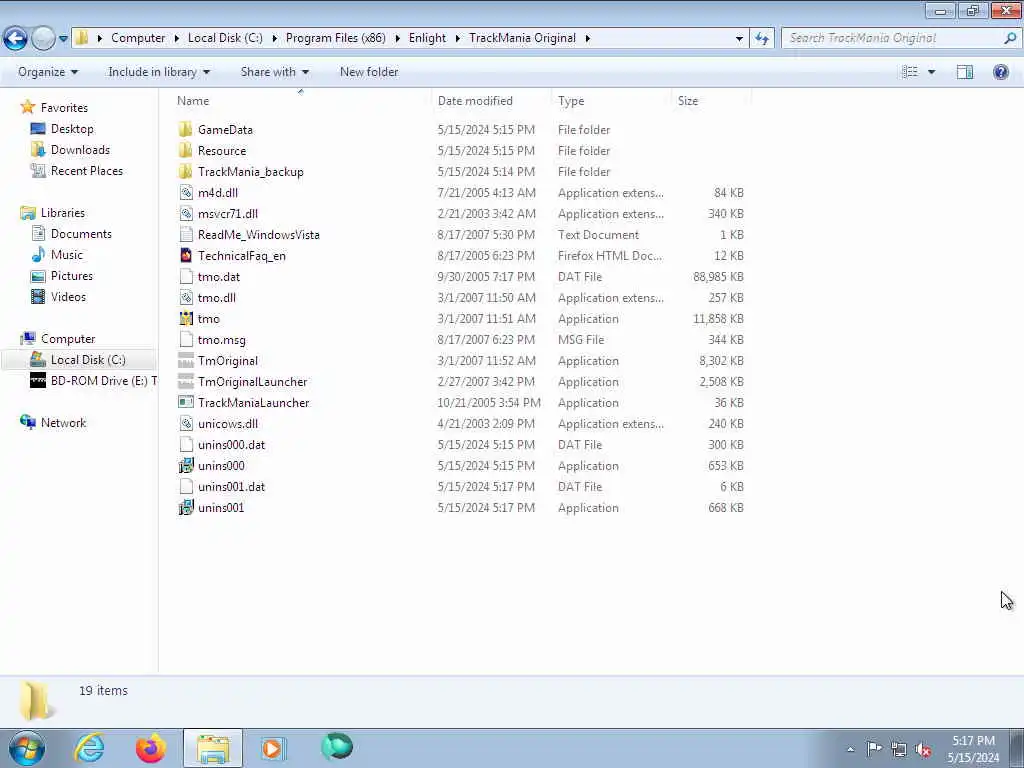Open address bar history dropdown arrow
1024x768 pixels.
(x=739, y=39)
